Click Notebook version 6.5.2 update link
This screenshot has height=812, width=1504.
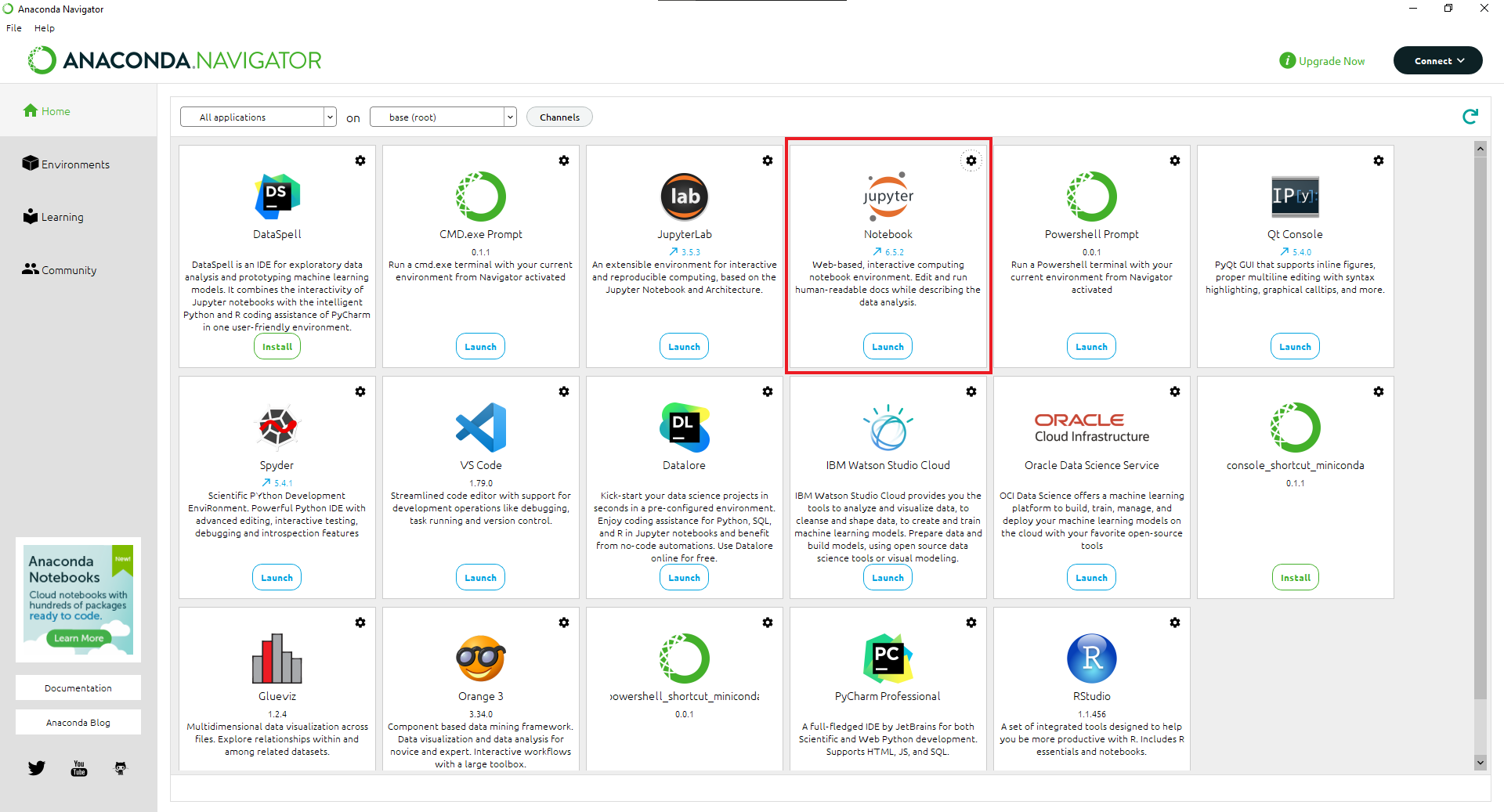[x=888, y=252]
